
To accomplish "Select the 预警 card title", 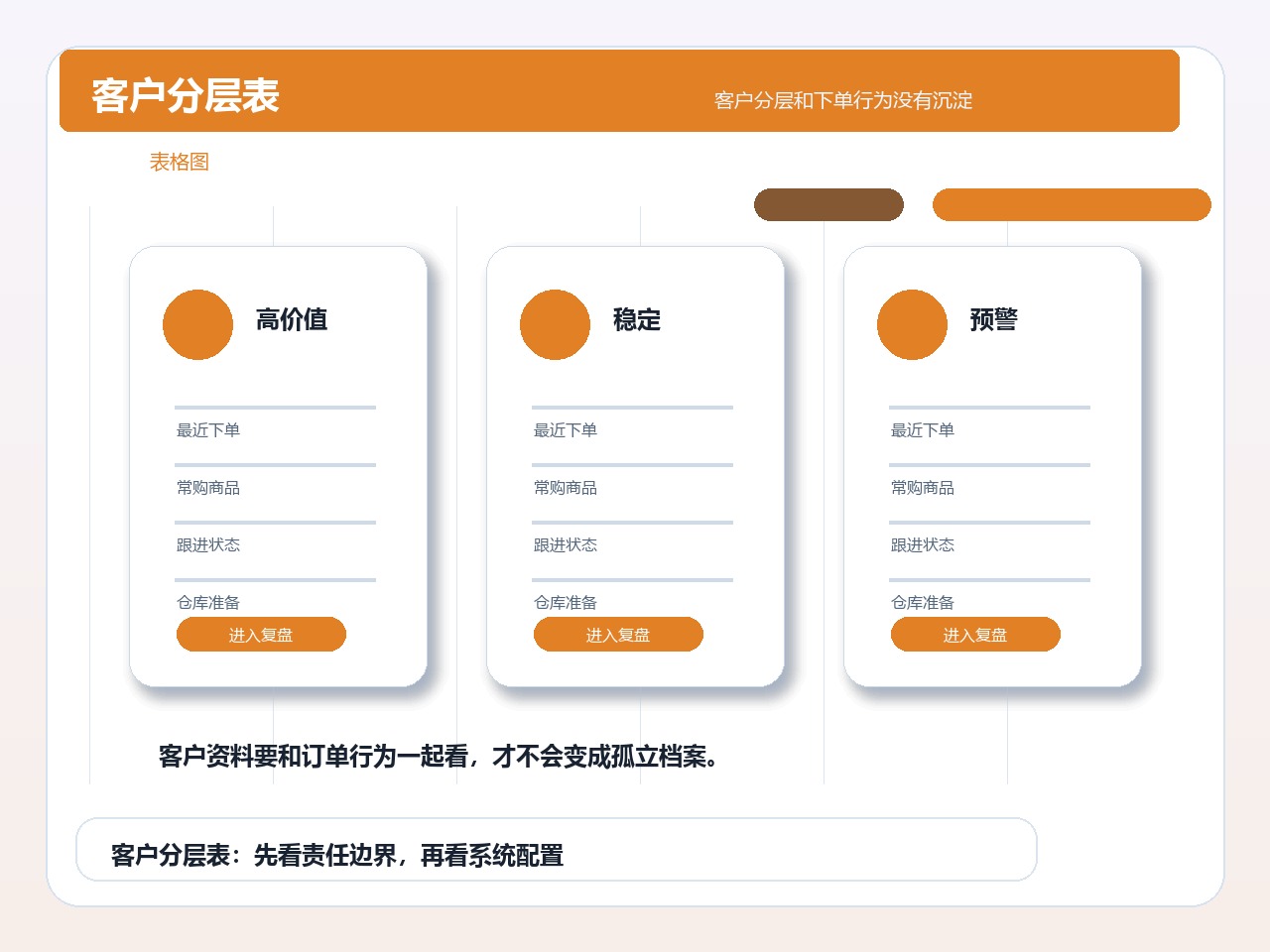I will click(994, 319).
